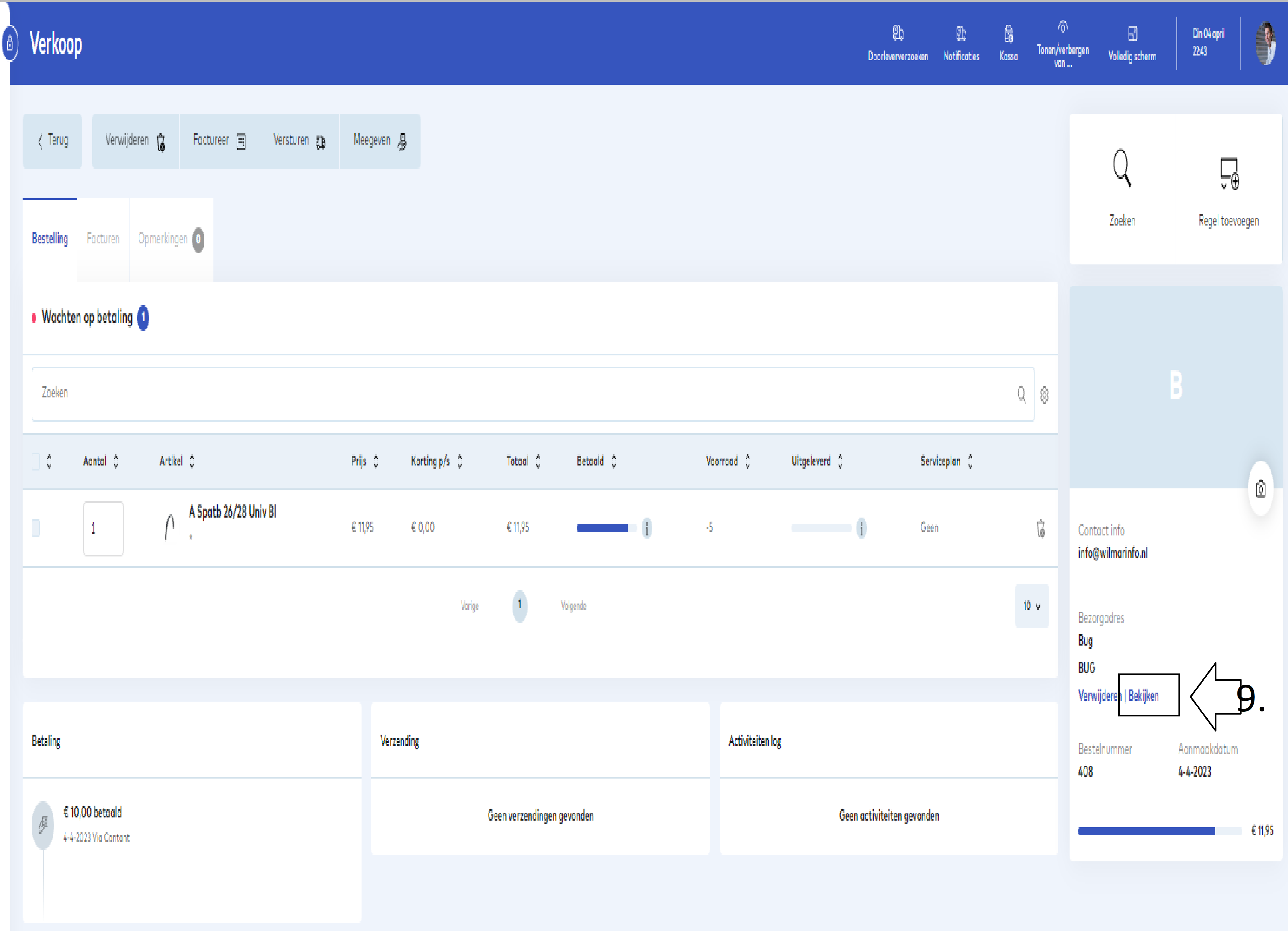Check the A Spatb 26/28 row checkbox
This screenshot has width=1288, height=931.
point(36,528)
